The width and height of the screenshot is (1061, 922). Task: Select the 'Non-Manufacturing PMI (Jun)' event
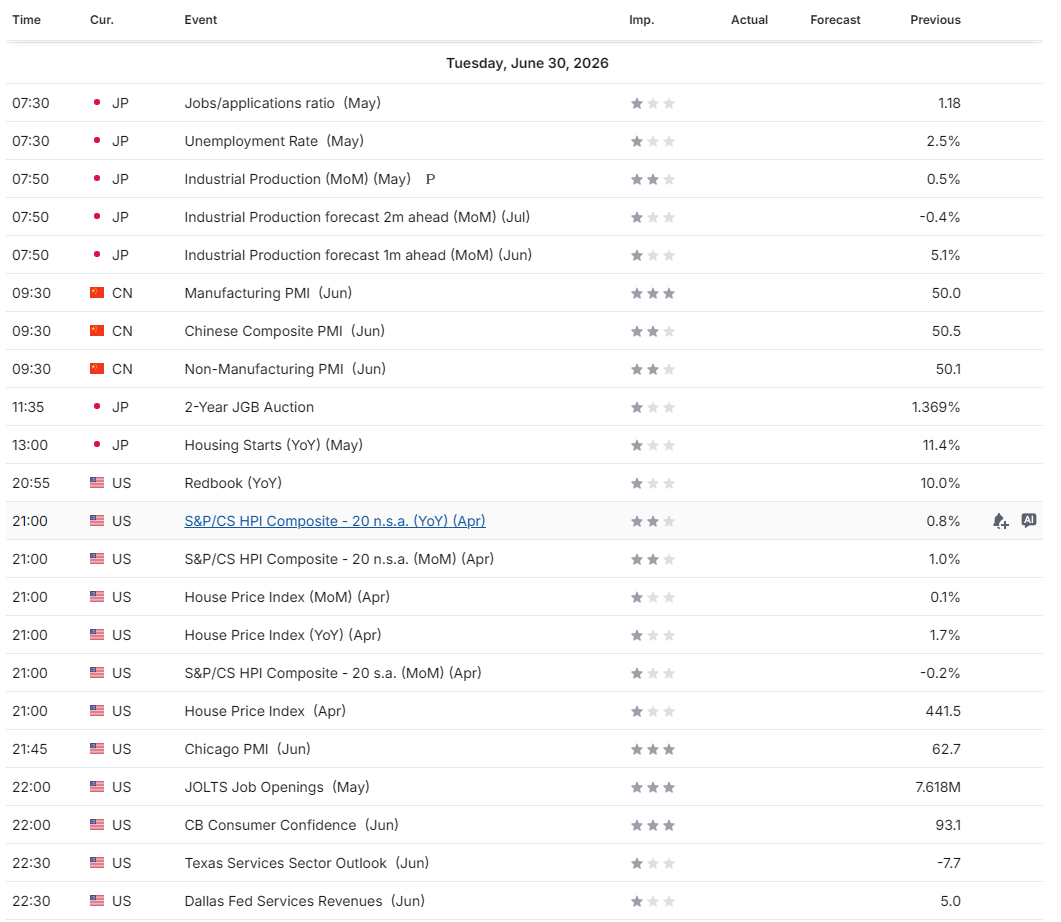click(x=285, y=369)
